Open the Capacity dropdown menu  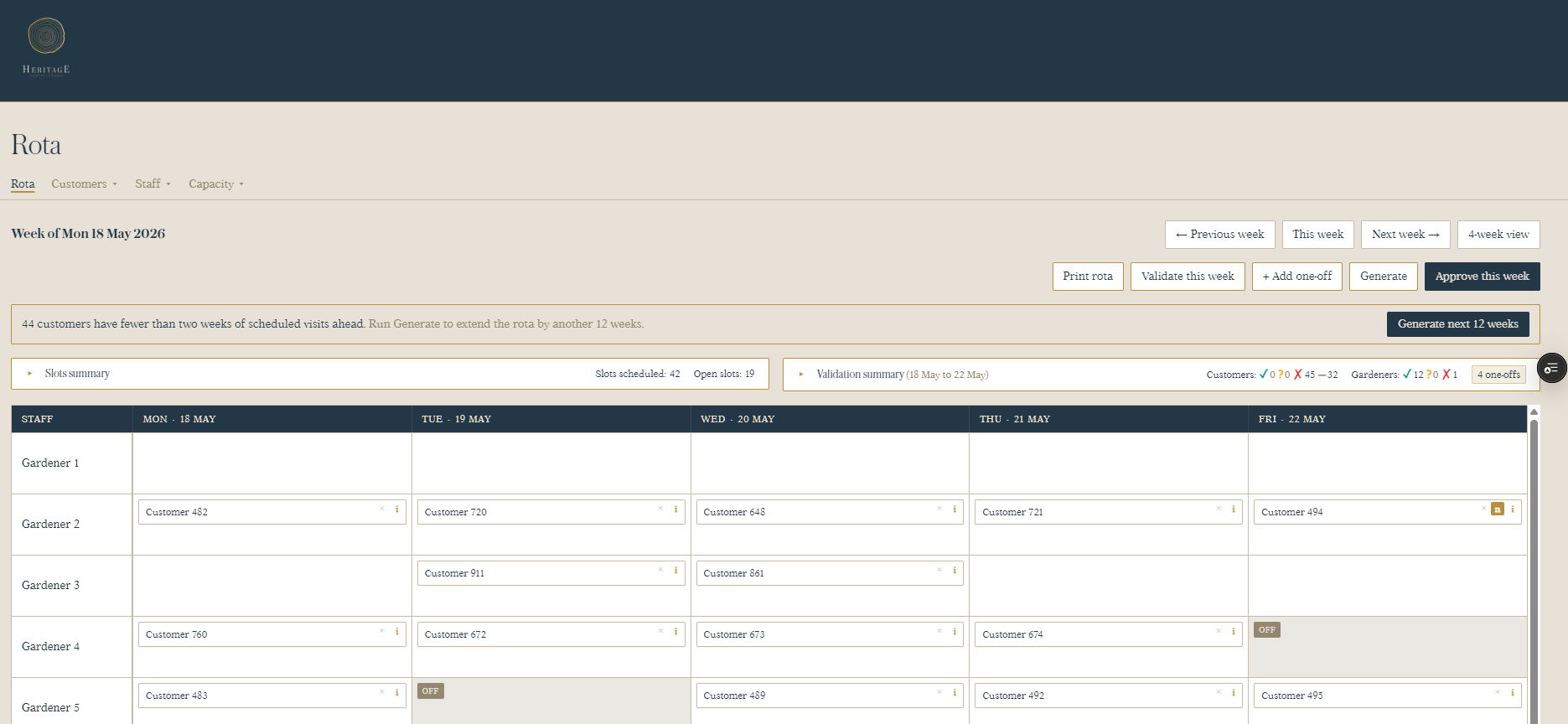pos(216,184)
